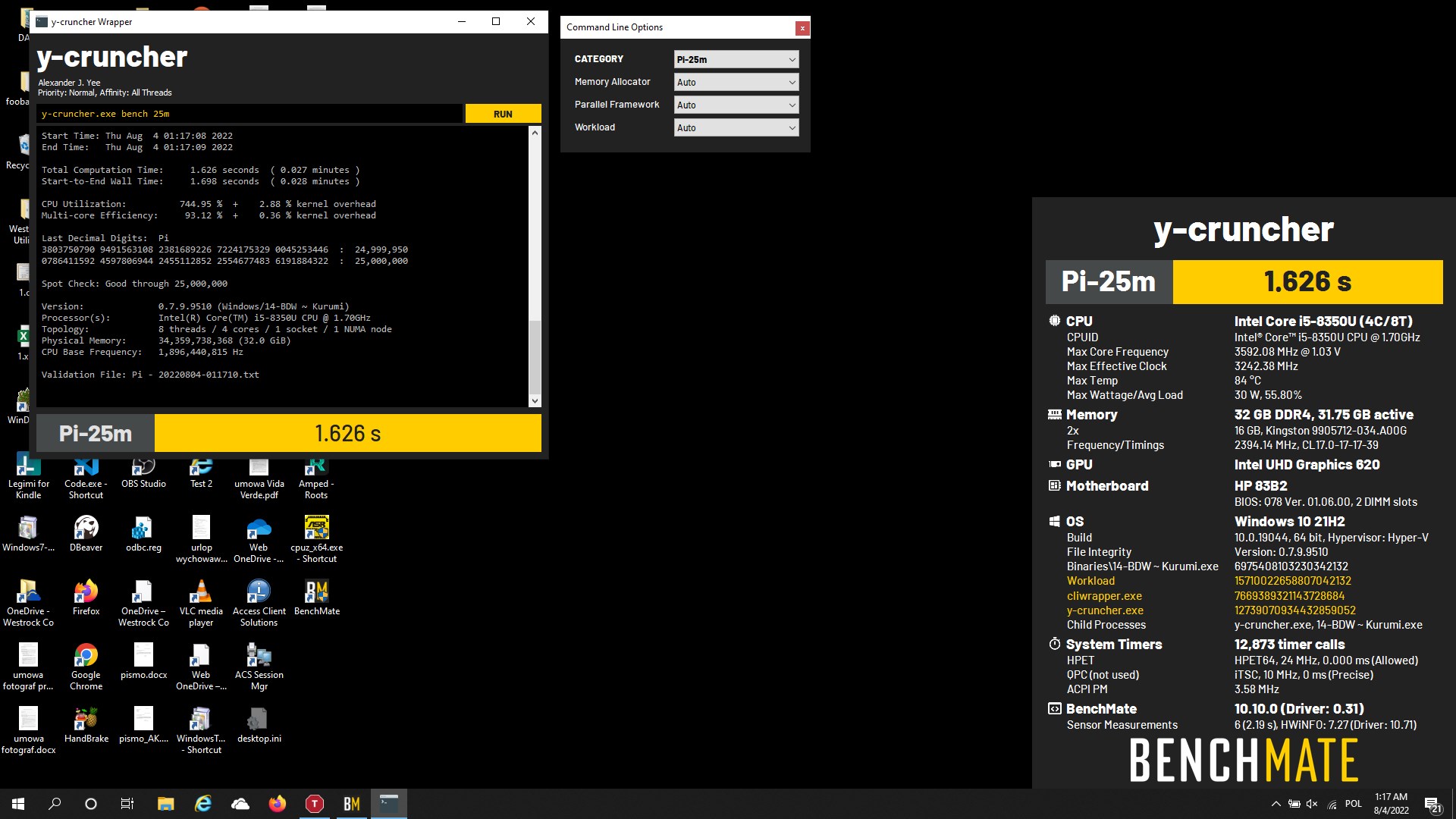Image resolution: width=1456 pixels, height=819 pixels.
Task: Open OneDrive cloud taskbar icon
Action: tap(240, 804)
